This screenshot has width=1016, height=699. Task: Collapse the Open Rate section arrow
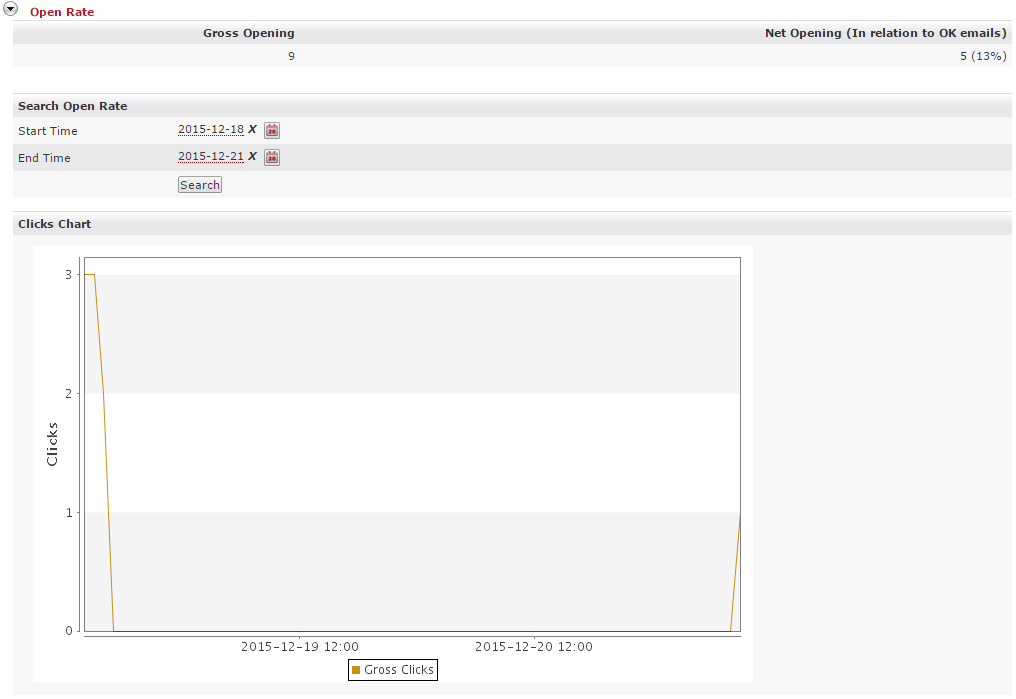tap(11, 9)
